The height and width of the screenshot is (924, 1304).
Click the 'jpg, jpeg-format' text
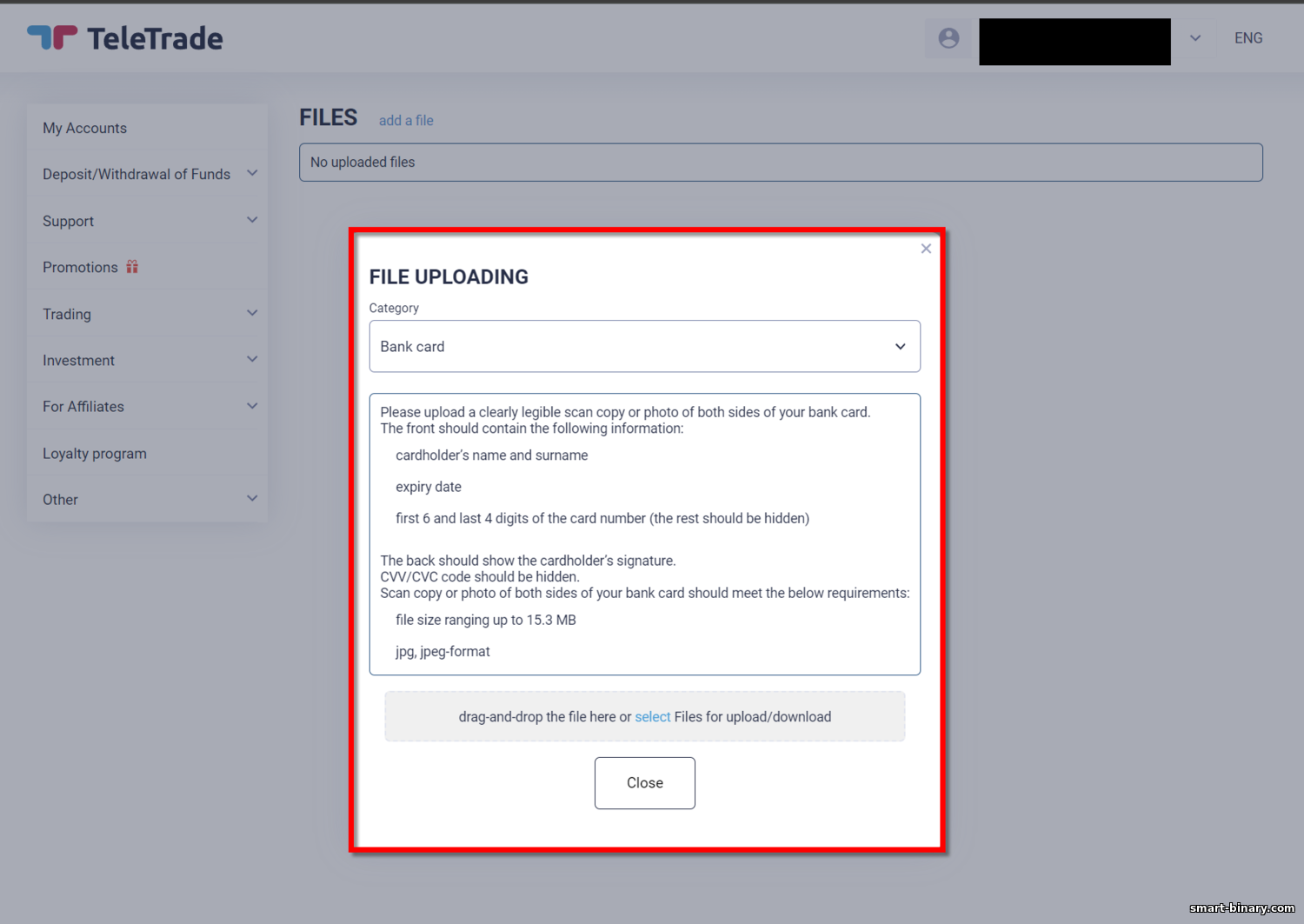442,651
